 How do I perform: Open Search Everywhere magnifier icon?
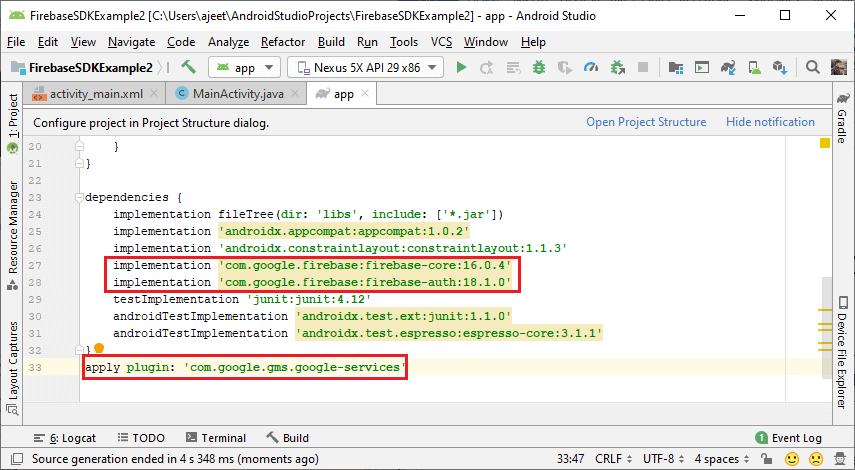[x=812, y=67]
